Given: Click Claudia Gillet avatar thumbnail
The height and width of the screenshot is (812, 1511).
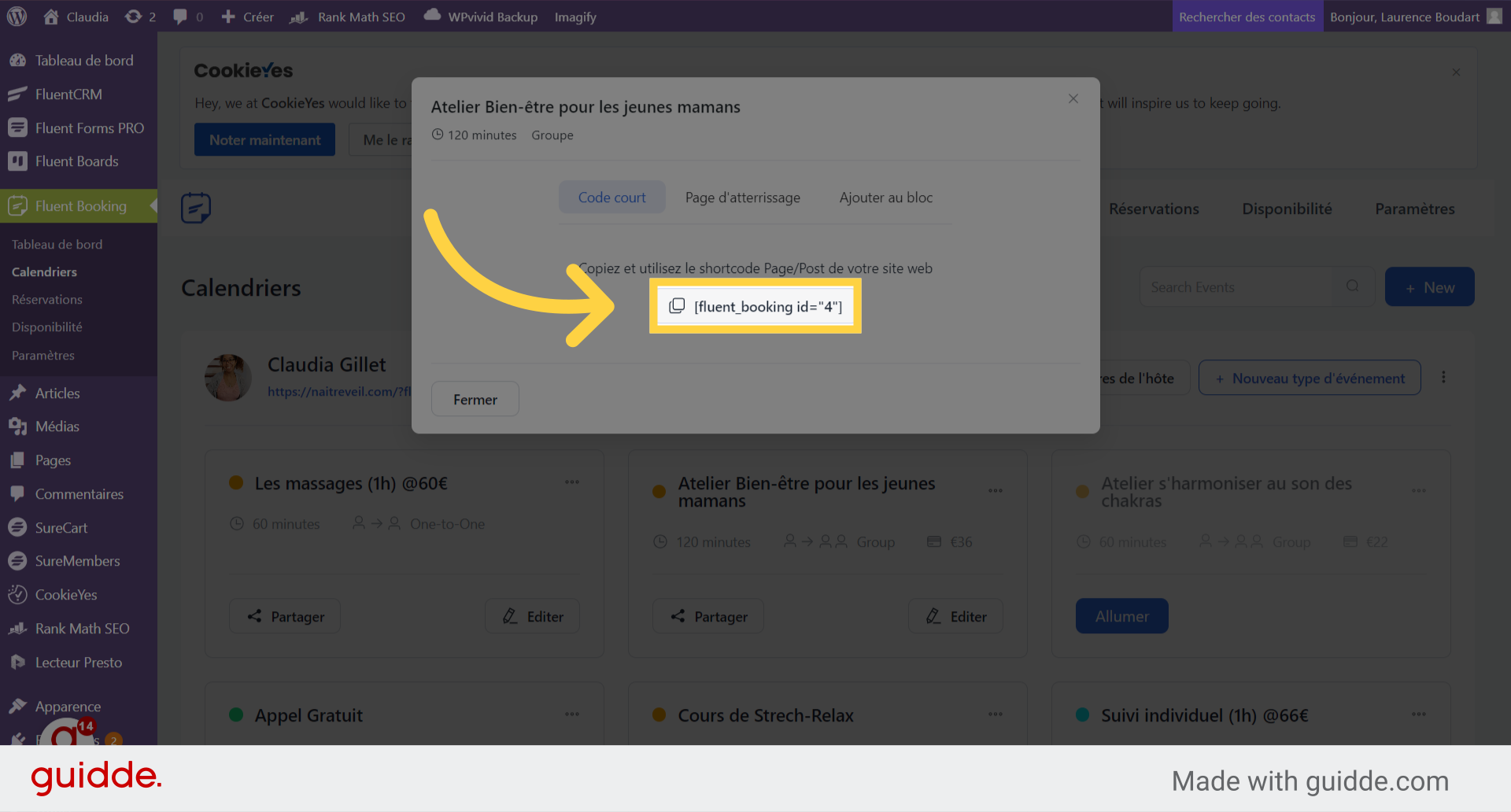Looking at the screenshot, I should 228,378.
